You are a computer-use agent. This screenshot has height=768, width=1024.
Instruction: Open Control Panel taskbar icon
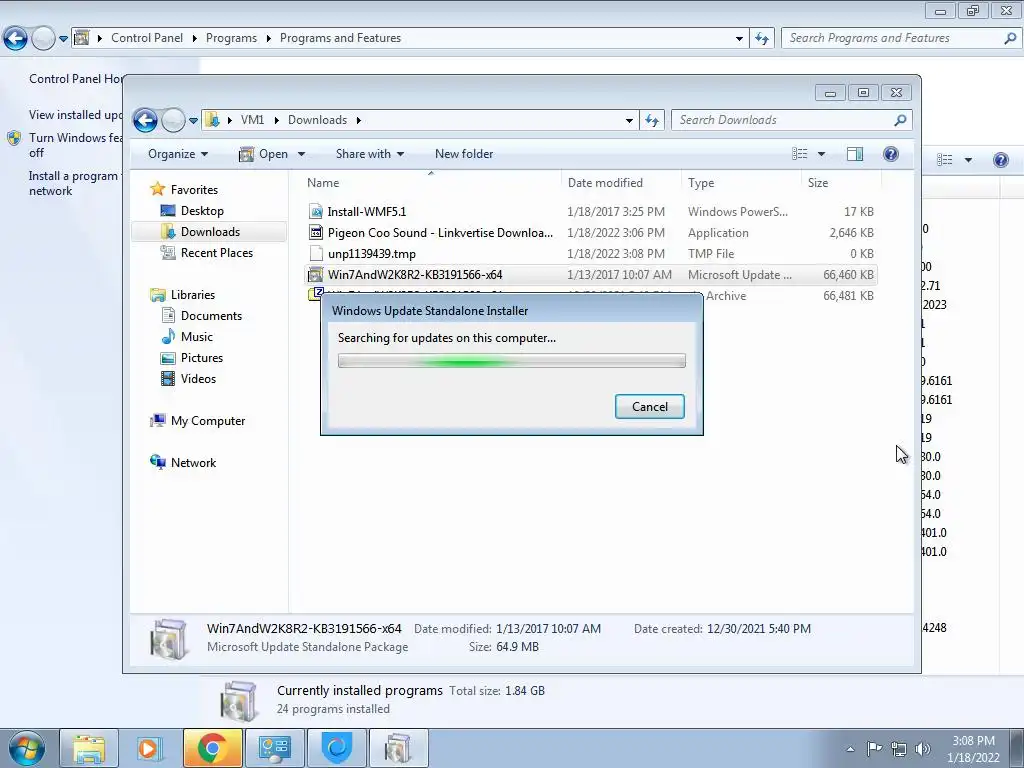274,748
